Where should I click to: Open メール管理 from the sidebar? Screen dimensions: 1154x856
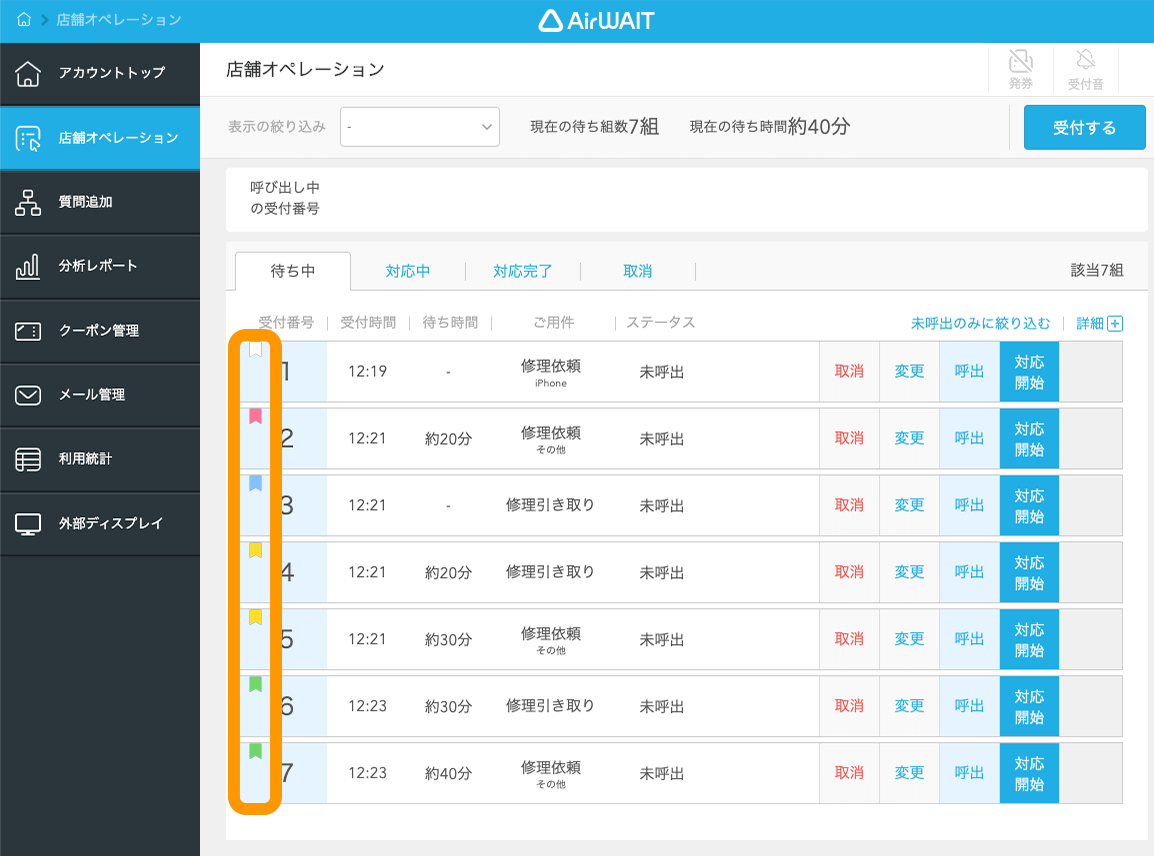pos(100,395)
